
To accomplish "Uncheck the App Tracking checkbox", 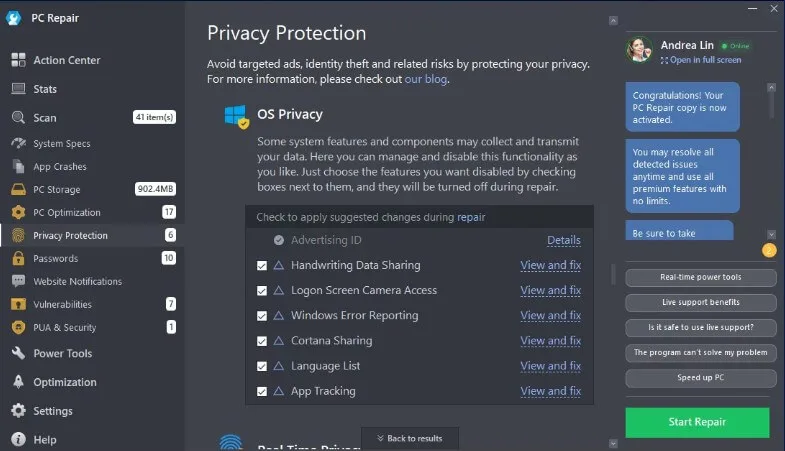I will click(262, 391).
